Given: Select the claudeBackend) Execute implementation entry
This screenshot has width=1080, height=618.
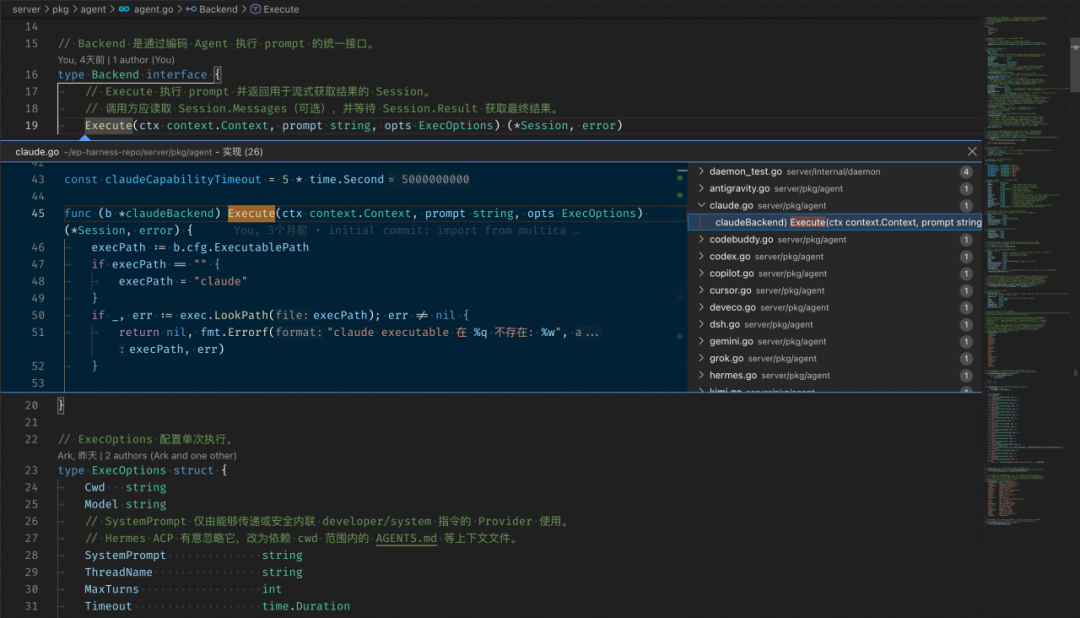Looking at the screenshot, I should coord(835,222).
